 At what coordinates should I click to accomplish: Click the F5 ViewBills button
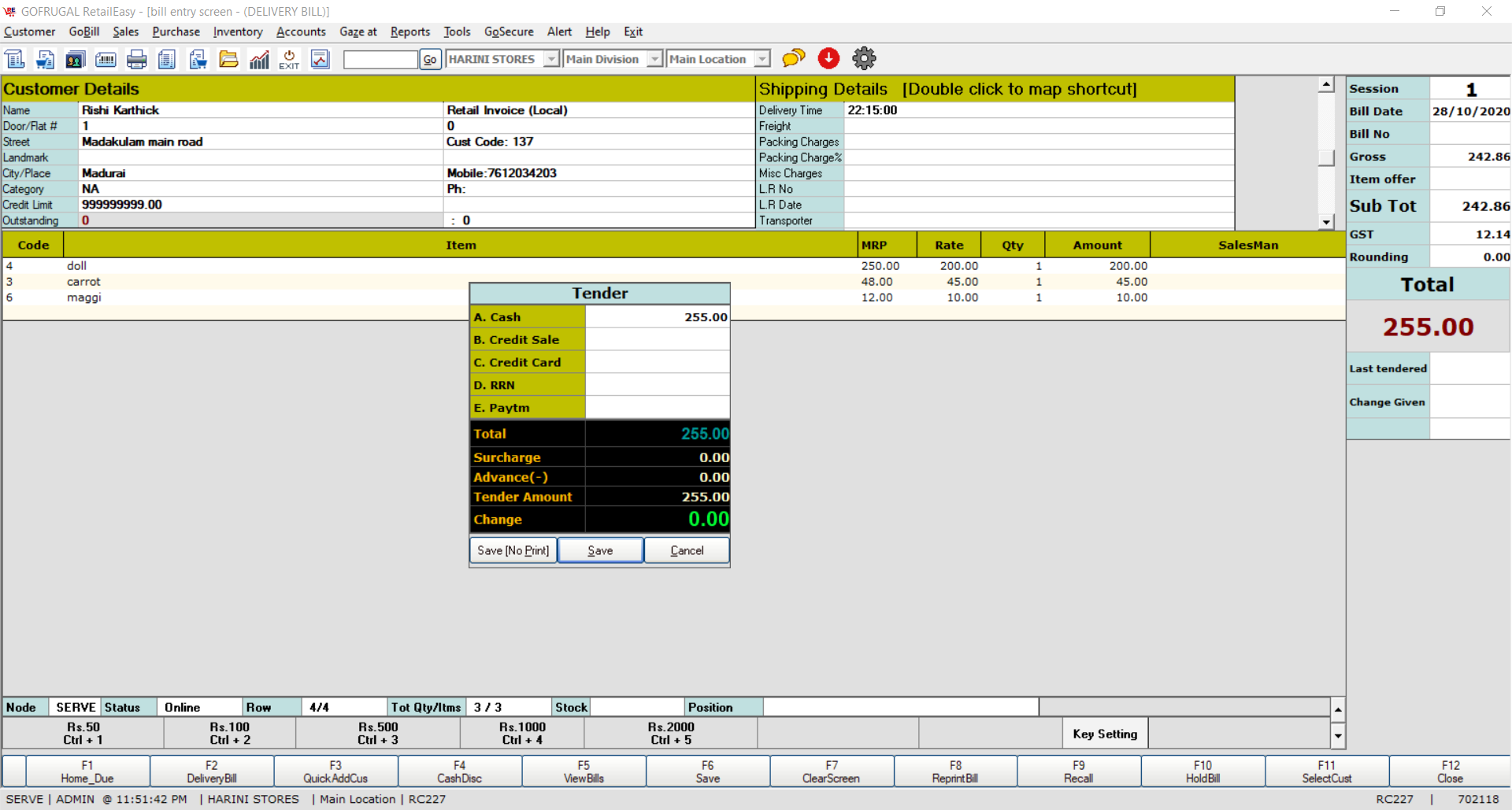click(584, 771)
